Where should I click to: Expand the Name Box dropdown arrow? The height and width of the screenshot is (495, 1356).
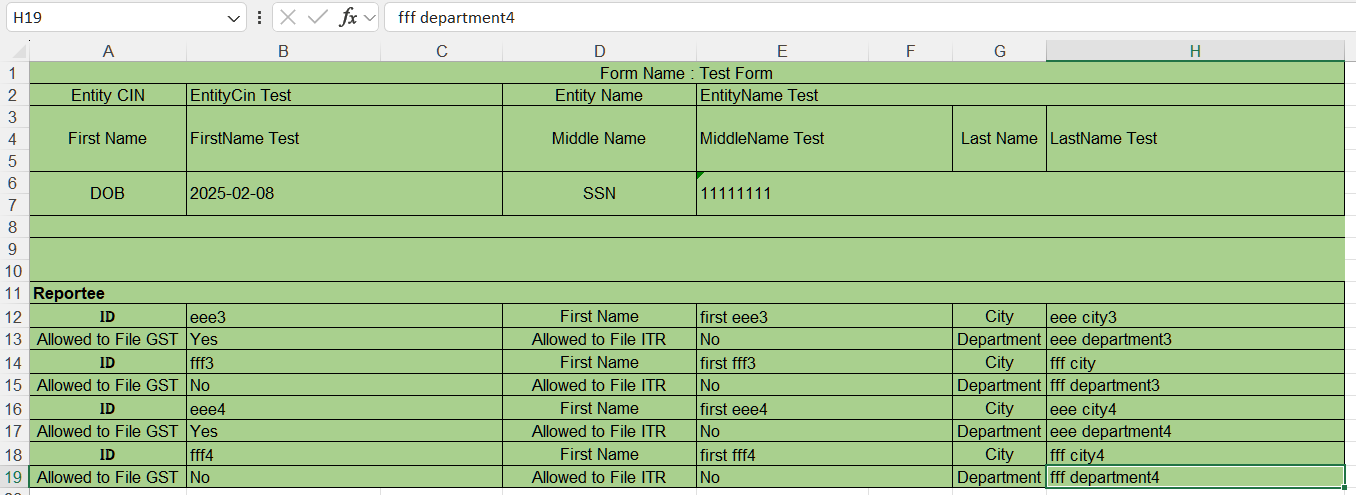coord(234,18)
